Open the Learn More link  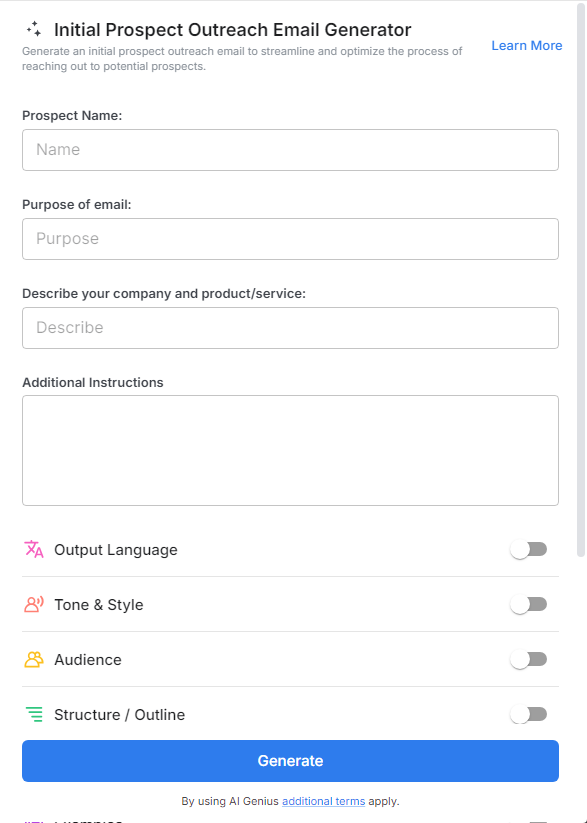[526, 45]
